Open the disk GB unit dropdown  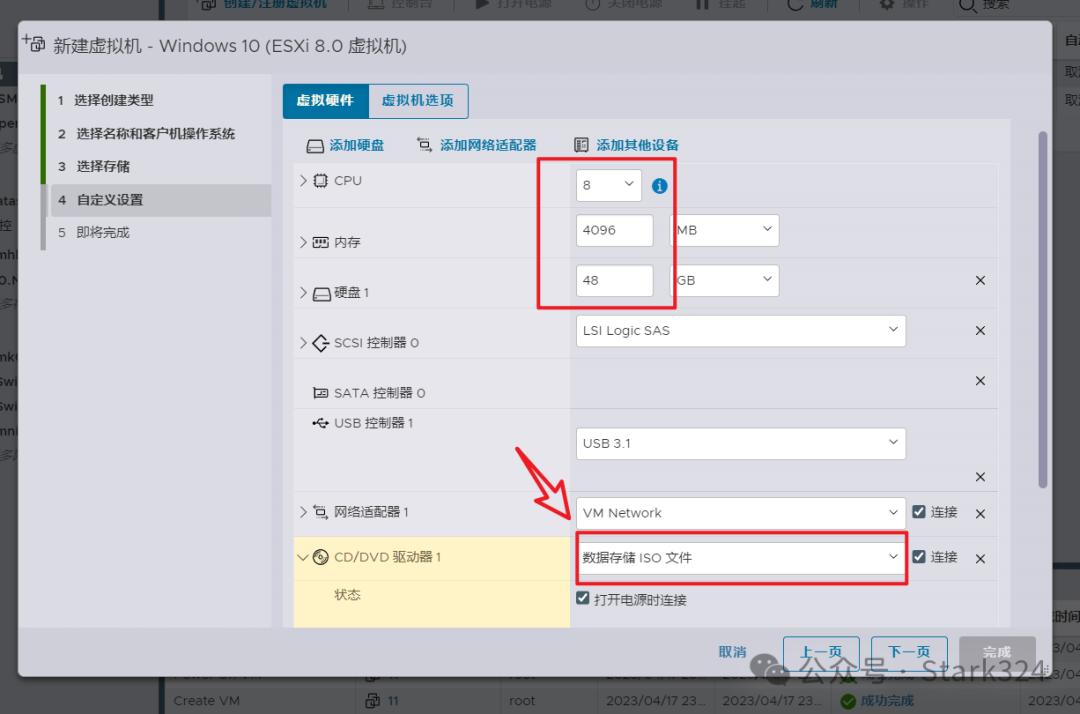(x=725, y=280)
